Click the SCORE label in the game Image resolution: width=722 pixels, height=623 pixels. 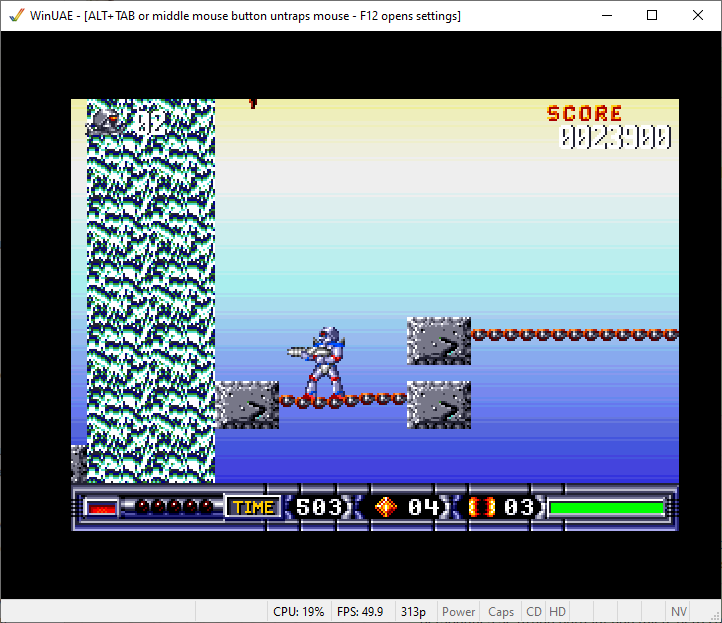(x=584, y=113)
